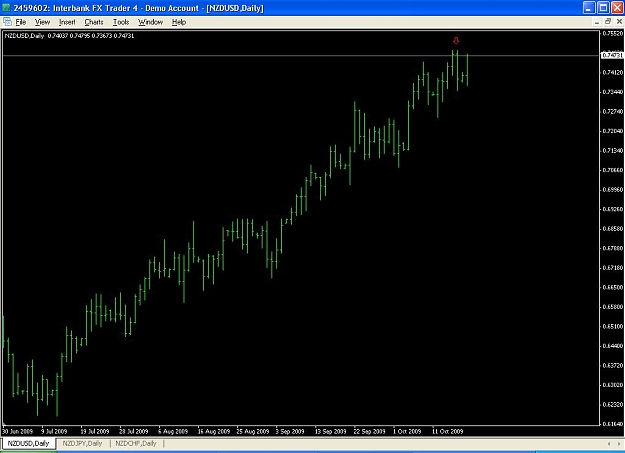Click the current price label 0.74731

point(612,55)
